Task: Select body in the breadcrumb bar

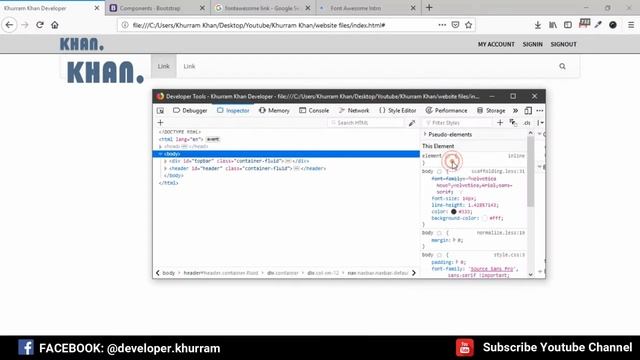Action: tap(169, 273)
